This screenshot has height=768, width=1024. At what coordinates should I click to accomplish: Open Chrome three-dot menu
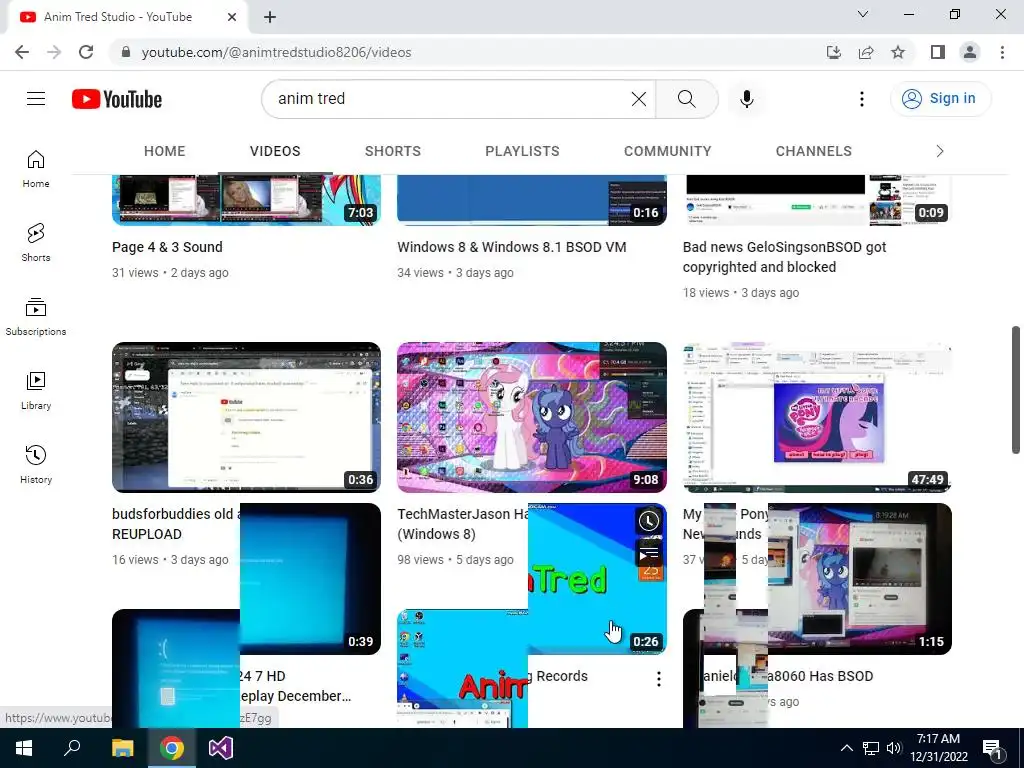point(1002,52)
